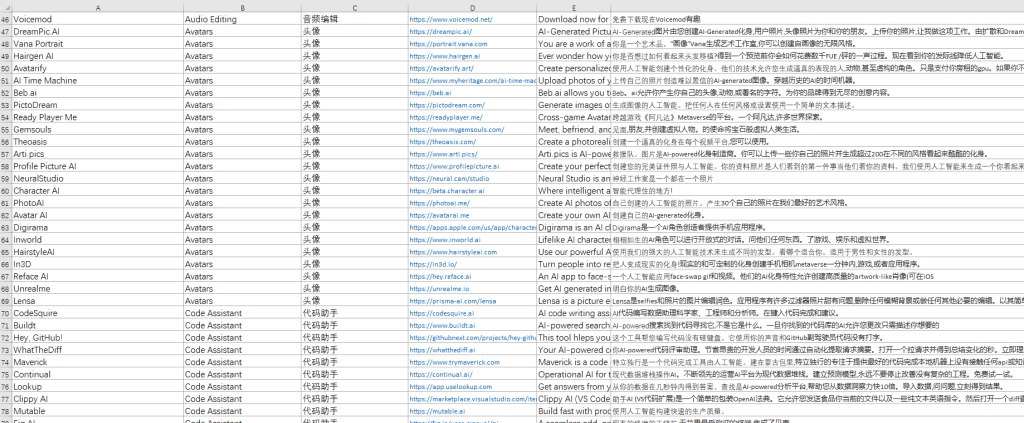This screenshot has height=423, width=1024.
Task: Open the profilepicture.ai link
Action: tap(454, 166)
